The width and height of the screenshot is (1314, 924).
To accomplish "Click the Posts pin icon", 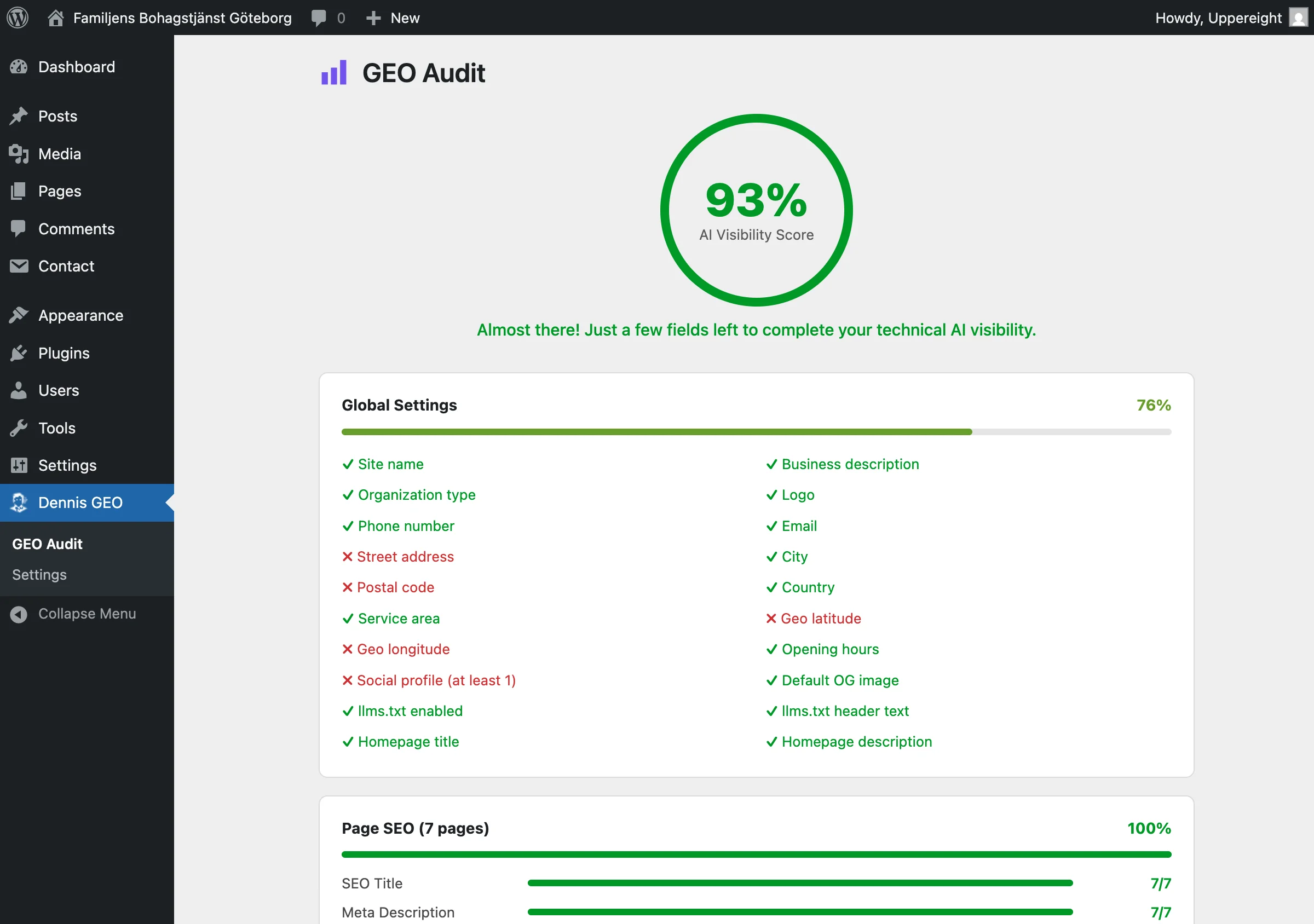I will 19,116.
